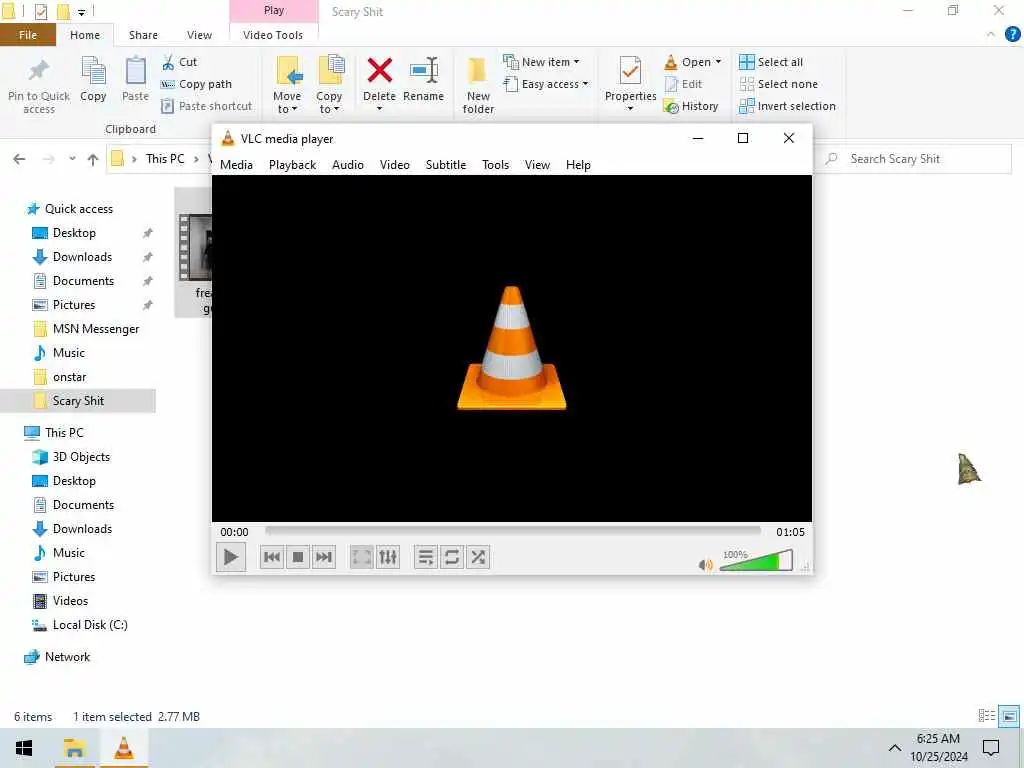Rename the selected file
The height and width of the screenshot is (768, 1024).
[423, 80]
